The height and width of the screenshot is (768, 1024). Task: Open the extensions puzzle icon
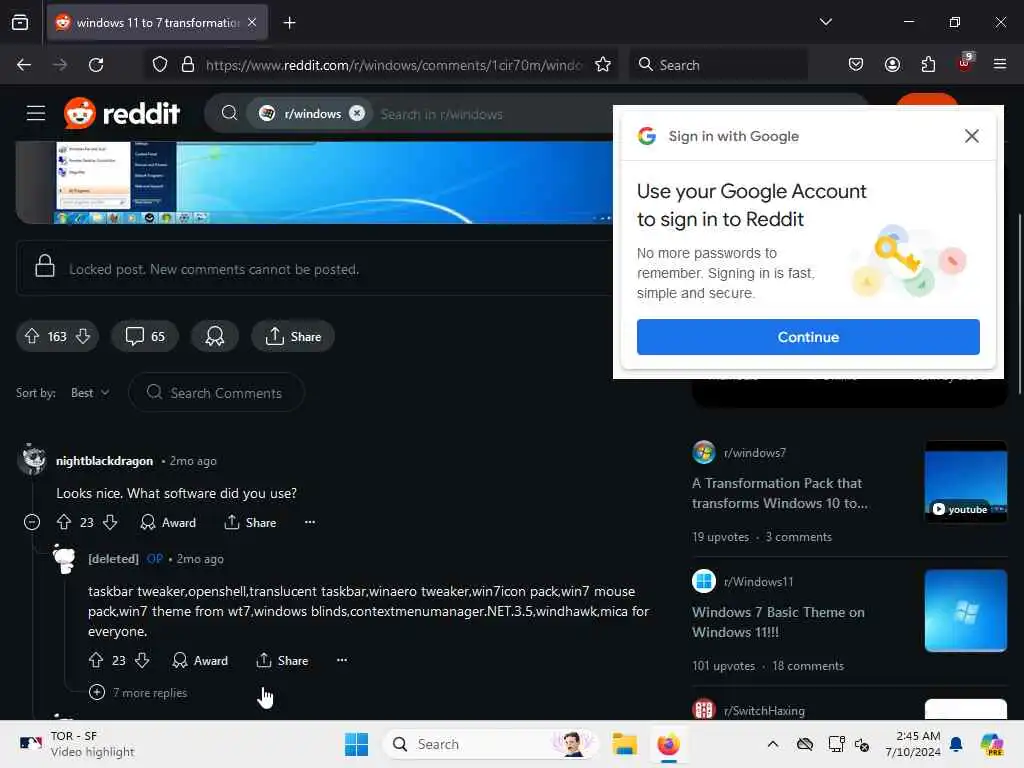[928, 65]
